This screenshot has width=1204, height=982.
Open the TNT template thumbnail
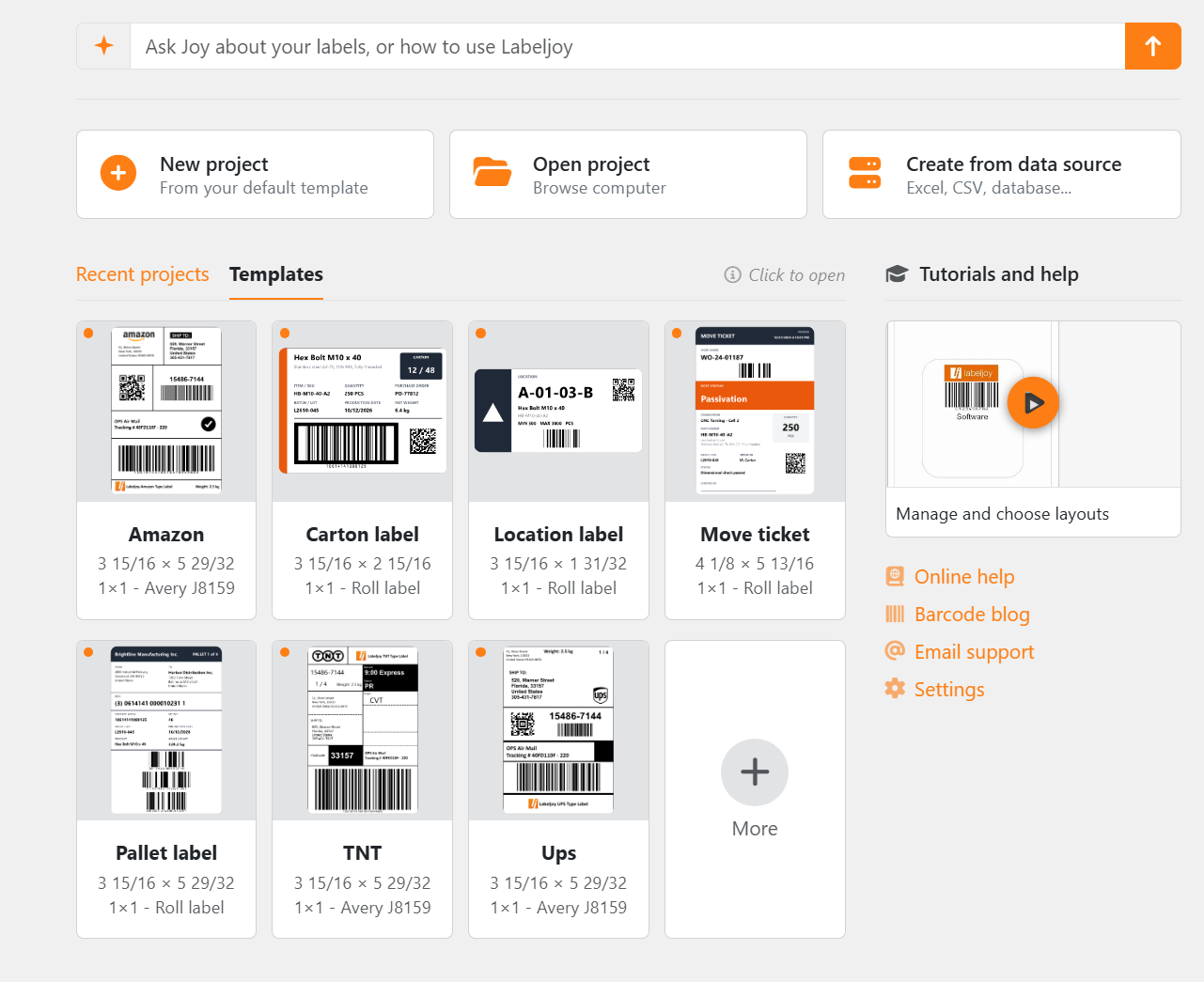[363, 730]
